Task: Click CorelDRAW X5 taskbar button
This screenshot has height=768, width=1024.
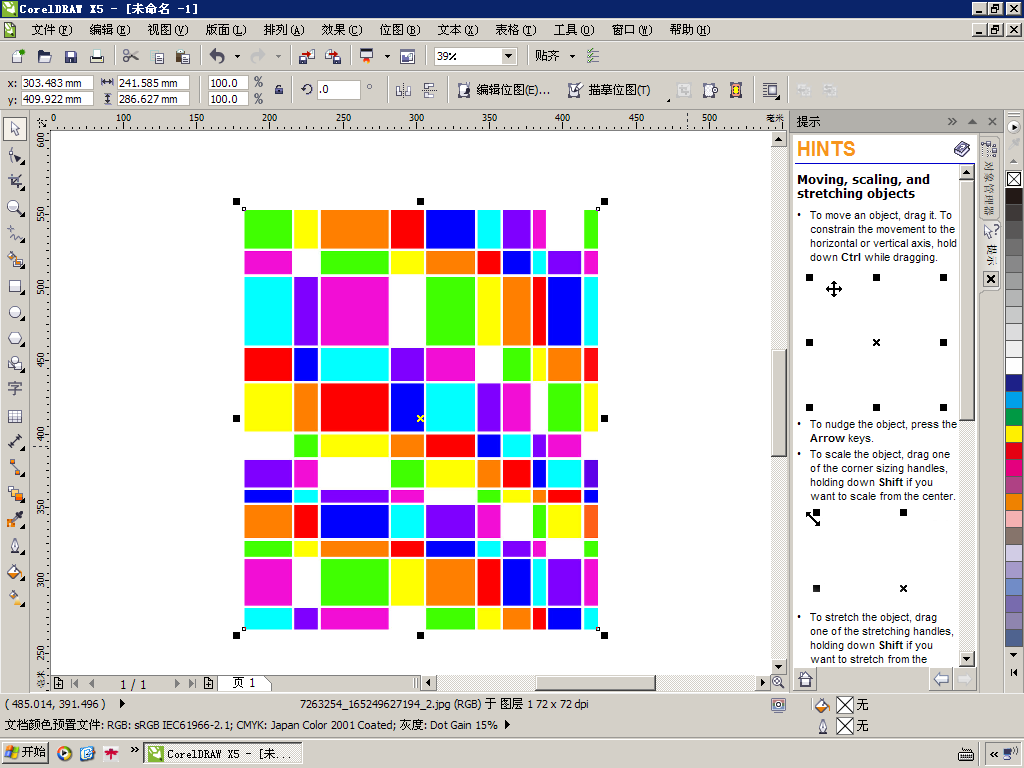Action: 223,754
